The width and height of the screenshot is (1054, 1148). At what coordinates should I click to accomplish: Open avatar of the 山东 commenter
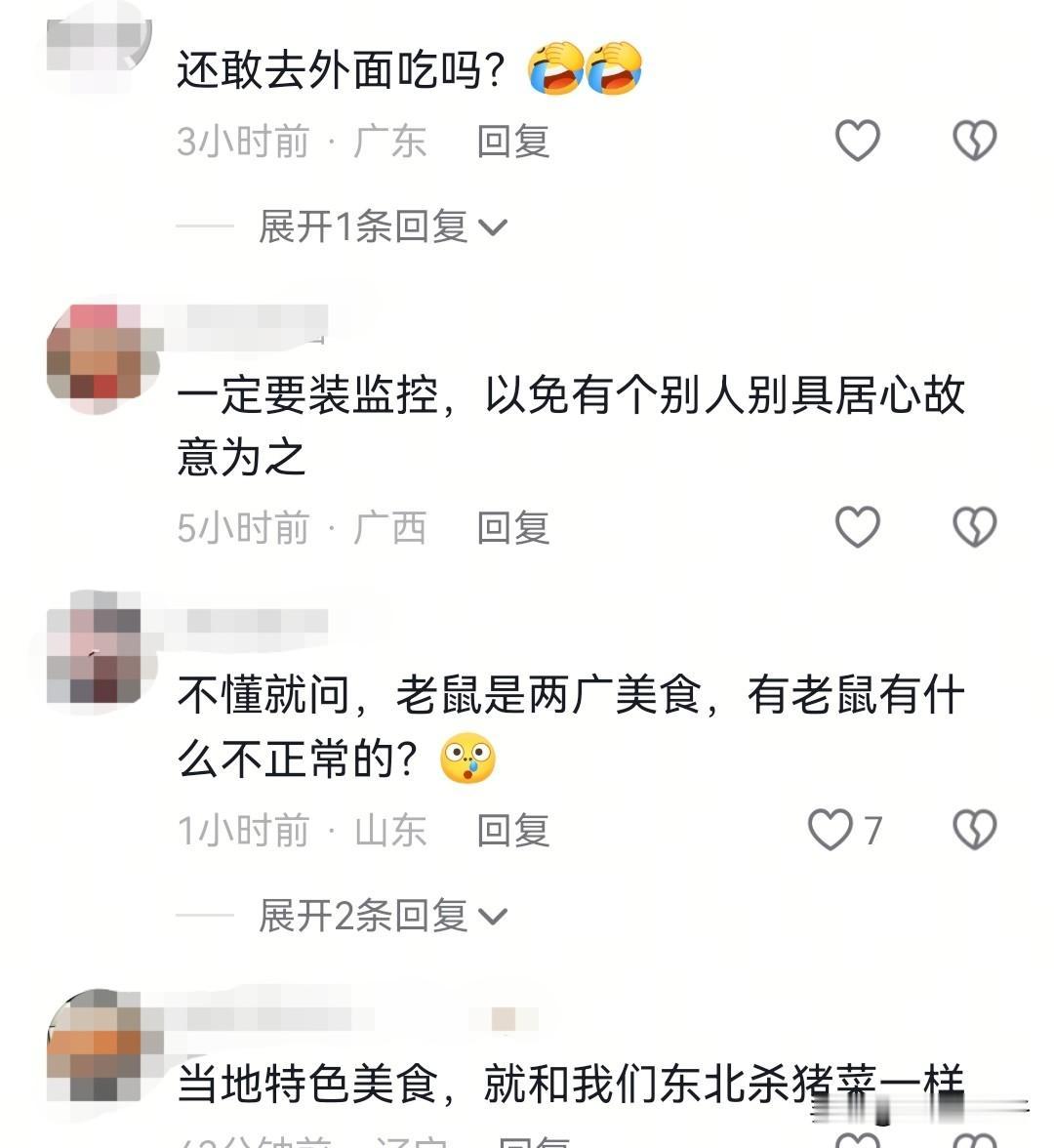pyautogui.click(x=94, y=648)
